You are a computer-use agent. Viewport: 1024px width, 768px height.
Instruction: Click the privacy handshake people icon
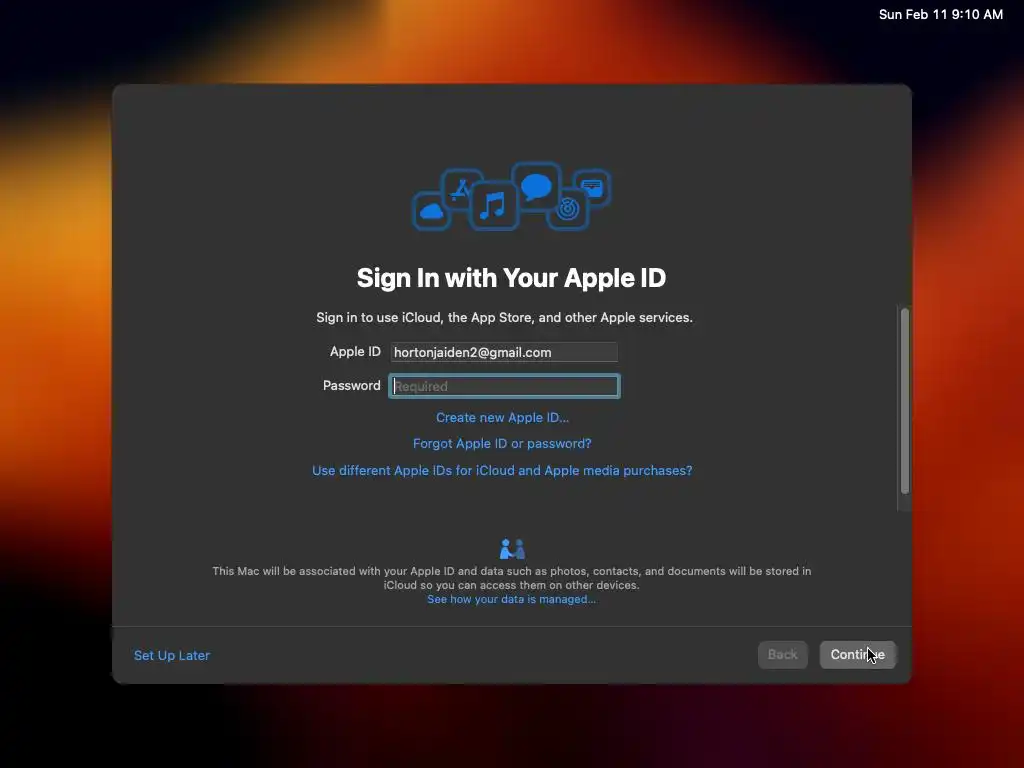tap(512, 549)
